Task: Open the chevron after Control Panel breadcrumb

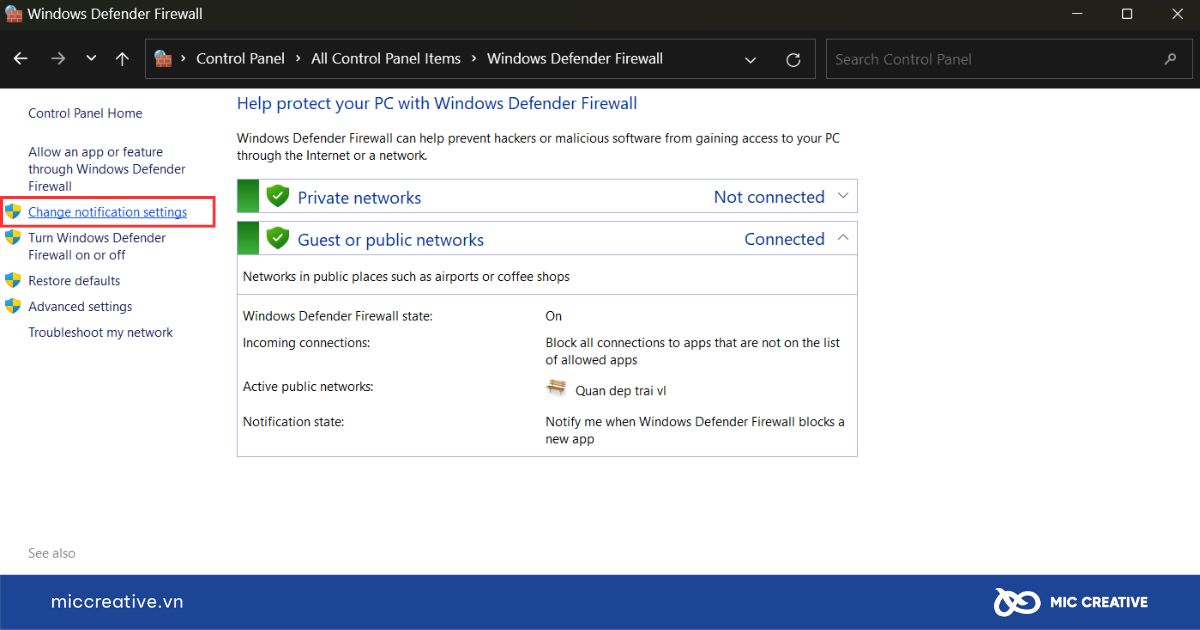Action: (298, 59)
